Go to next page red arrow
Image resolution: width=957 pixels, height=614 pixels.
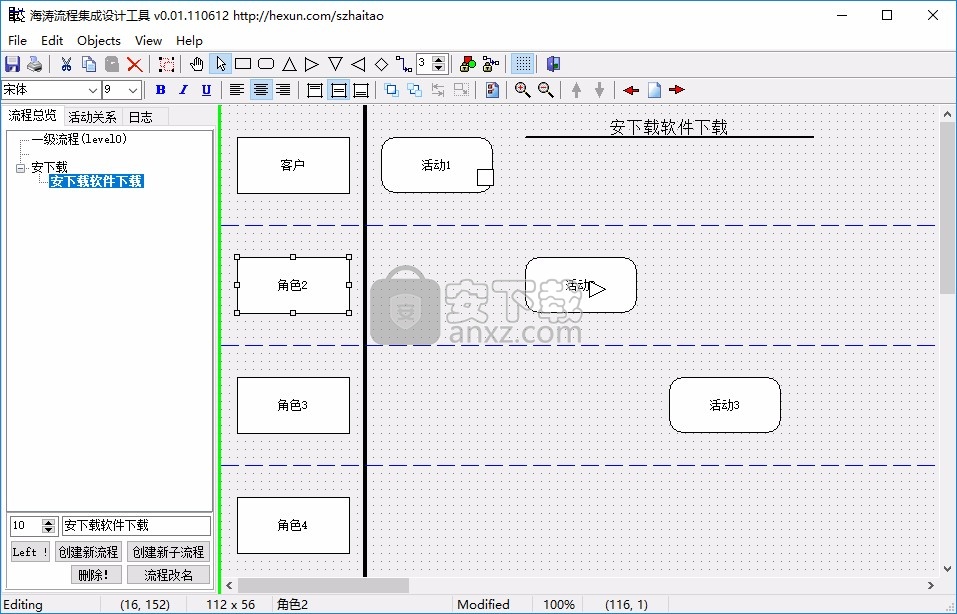(x=677, y=90)
